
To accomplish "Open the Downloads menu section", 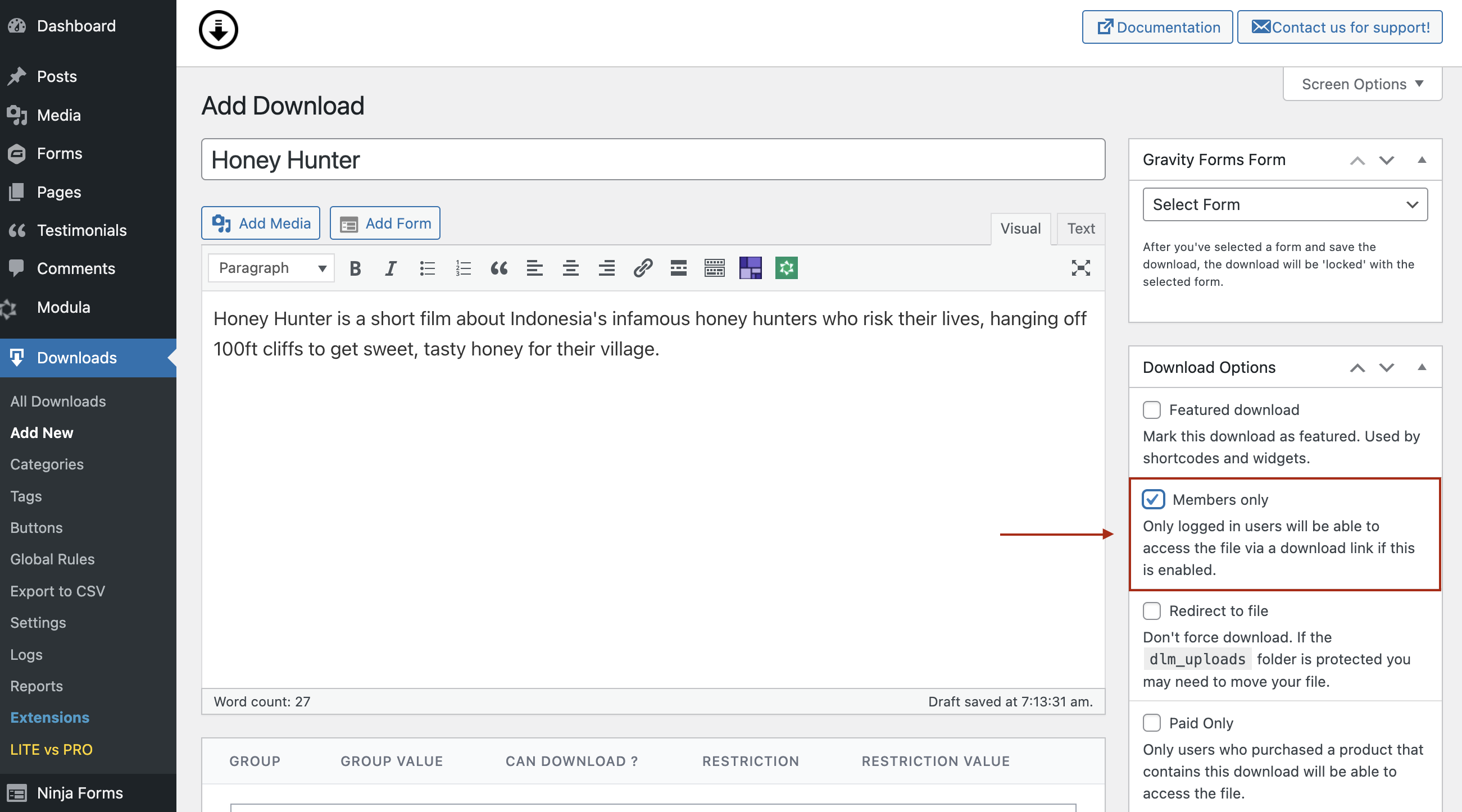I will point(88,358).
